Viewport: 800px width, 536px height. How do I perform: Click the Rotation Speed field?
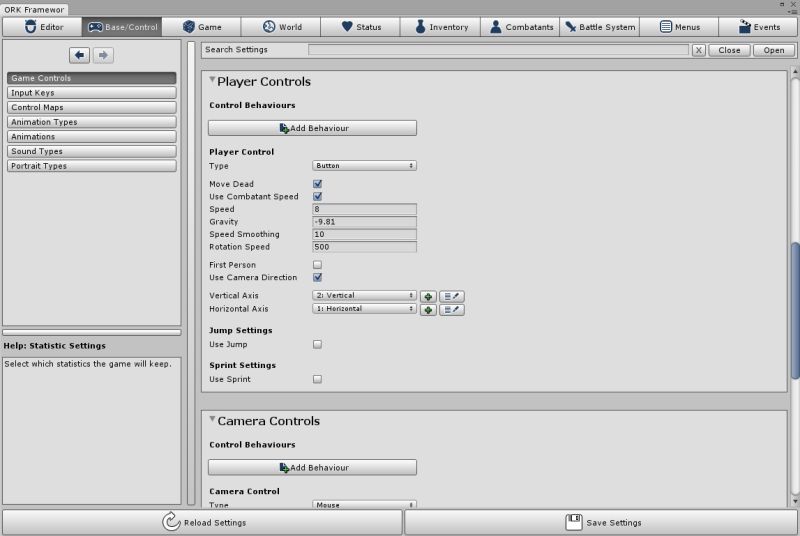coord(364,247)
